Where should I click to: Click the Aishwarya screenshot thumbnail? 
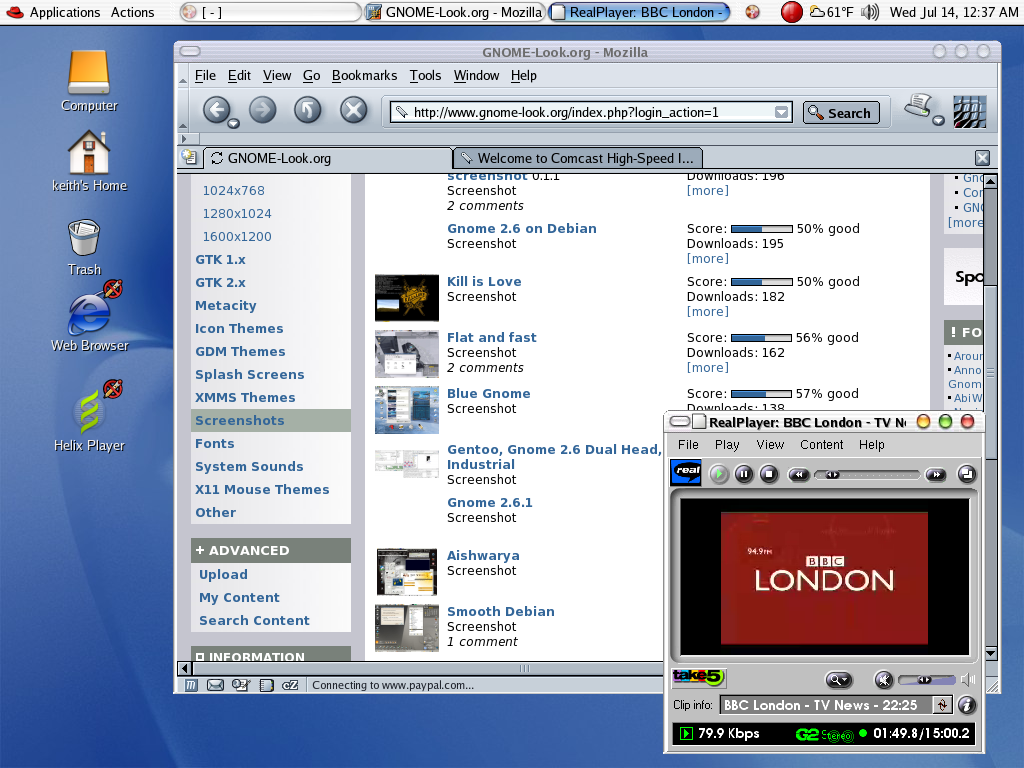pyautogui.click(x=407, y=572)
